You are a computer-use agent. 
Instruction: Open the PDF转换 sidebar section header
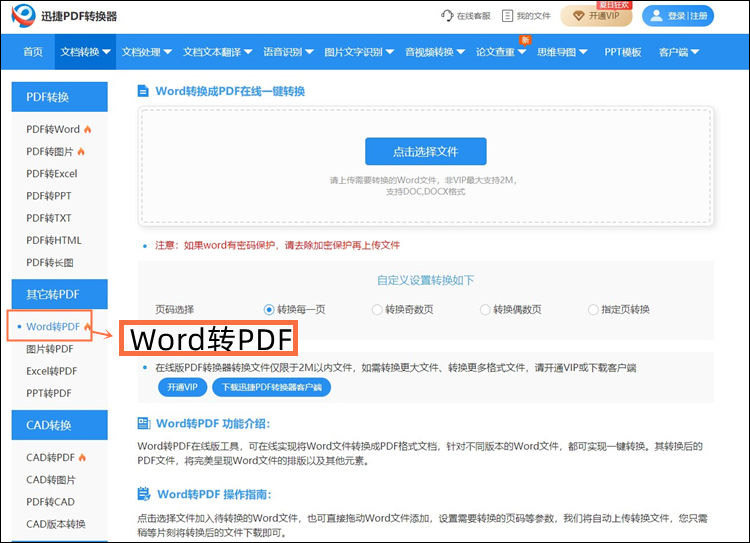tap(59, 97)
